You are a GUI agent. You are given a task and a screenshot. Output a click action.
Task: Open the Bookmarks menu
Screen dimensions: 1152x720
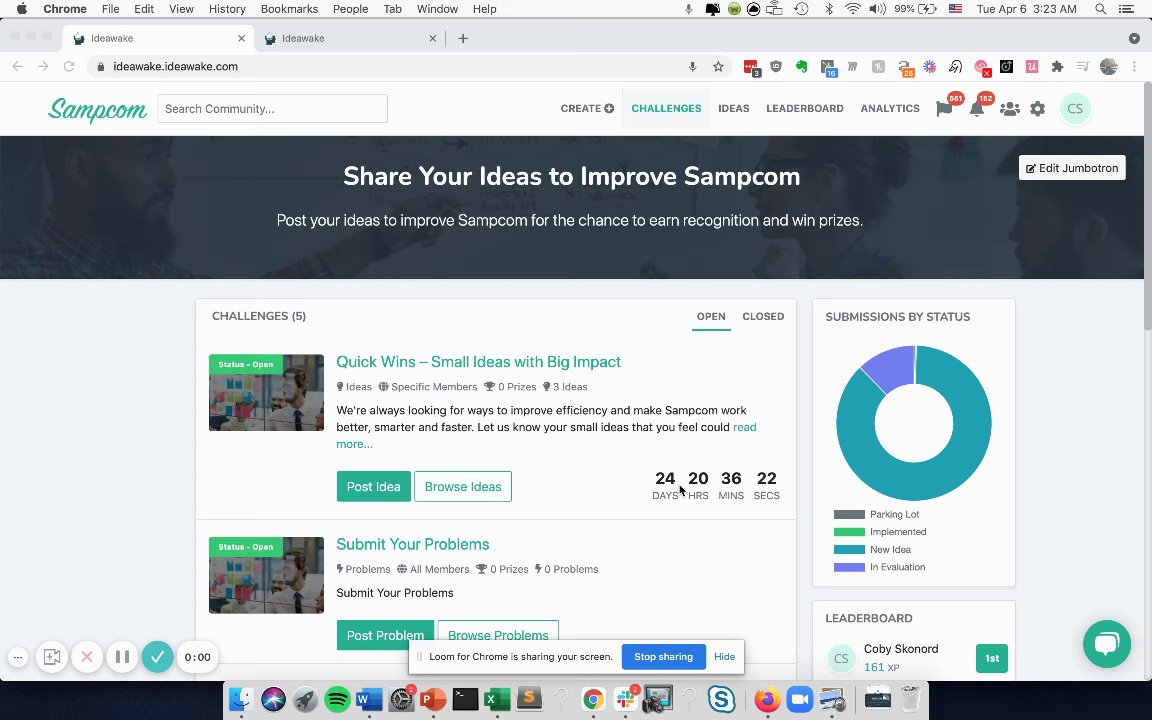(289, 9)
